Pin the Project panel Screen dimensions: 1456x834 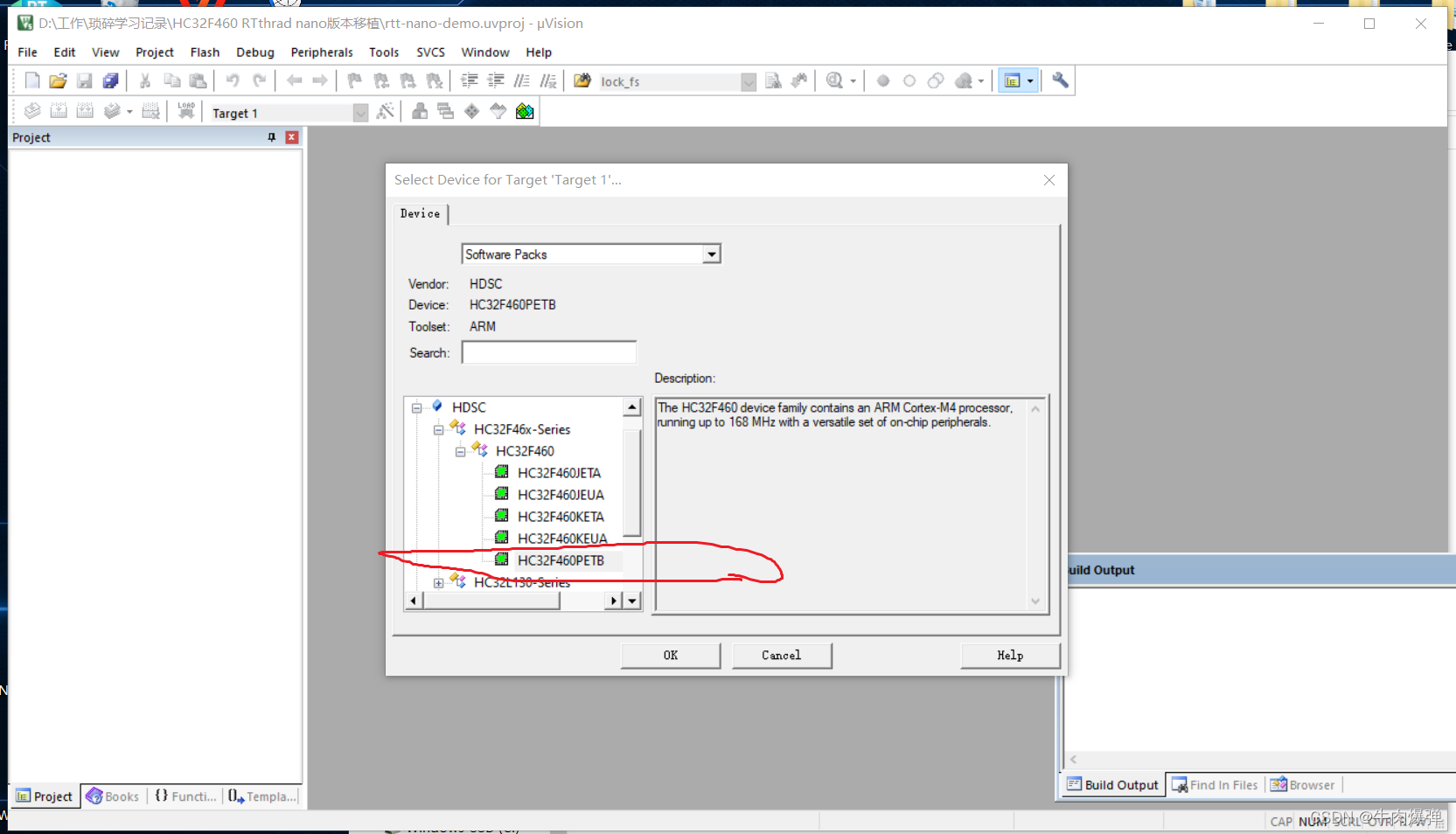tap(272, 137)
